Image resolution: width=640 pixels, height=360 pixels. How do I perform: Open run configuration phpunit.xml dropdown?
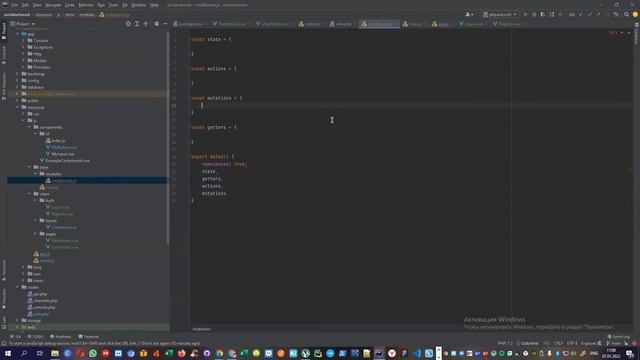pyautogui.click(x=500, y=14)
